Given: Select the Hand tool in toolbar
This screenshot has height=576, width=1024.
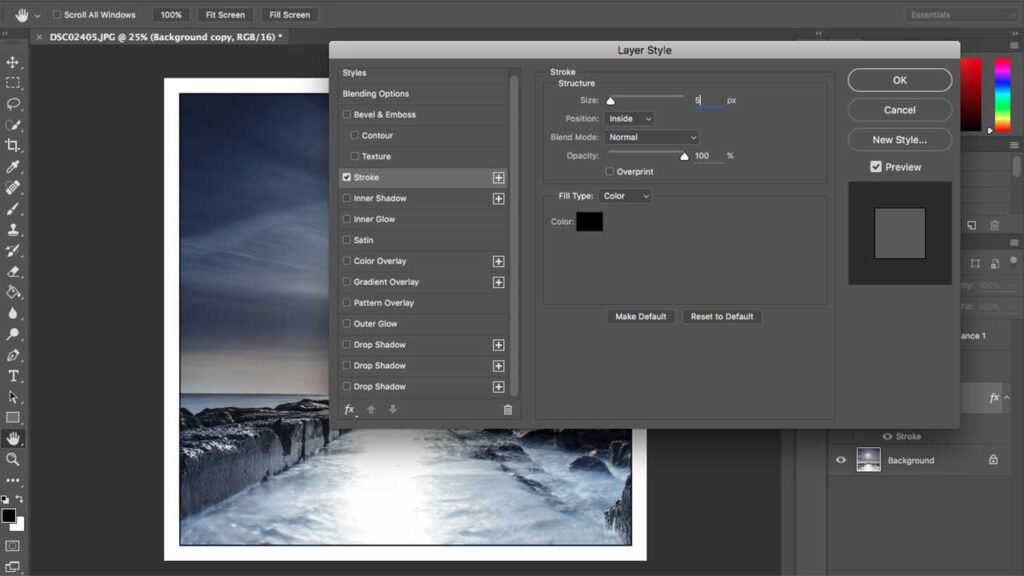Looking at the screenshot, I should (x=12, y=438).
